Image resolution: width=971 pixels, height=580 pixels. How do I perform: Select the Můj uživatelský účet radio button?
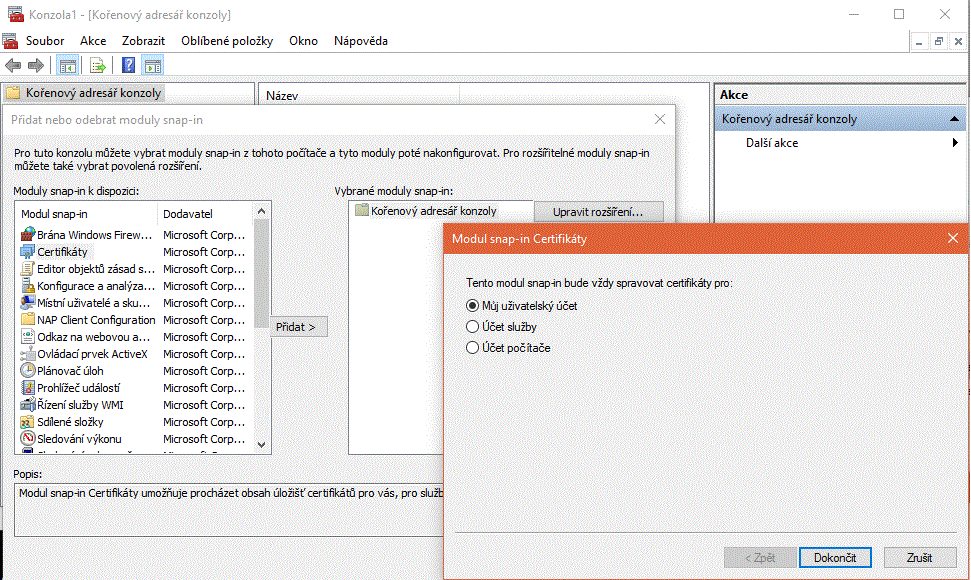tap(473, 306)
